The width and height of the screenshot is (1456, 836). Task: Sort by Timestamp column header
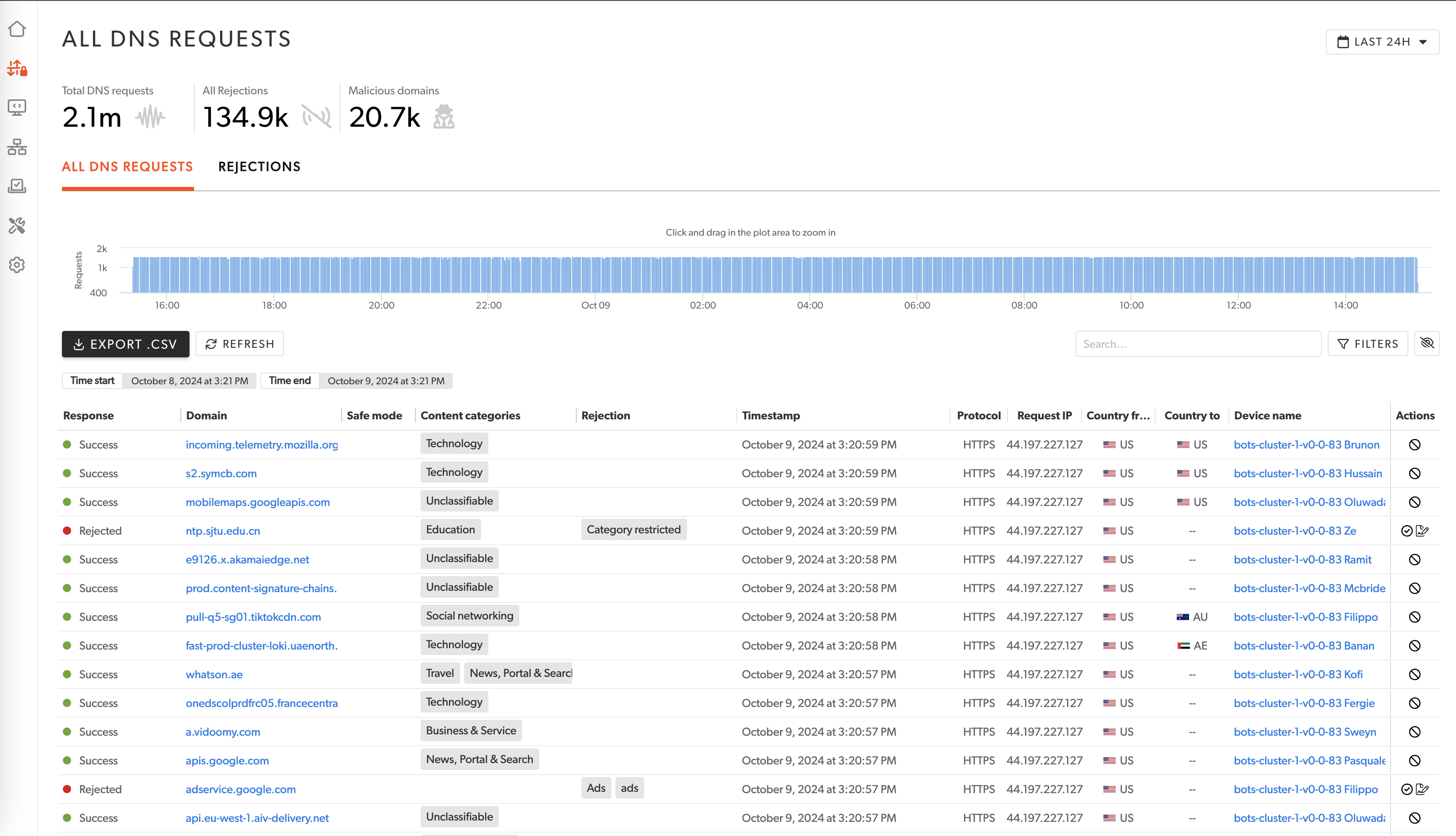pos(770,416)
